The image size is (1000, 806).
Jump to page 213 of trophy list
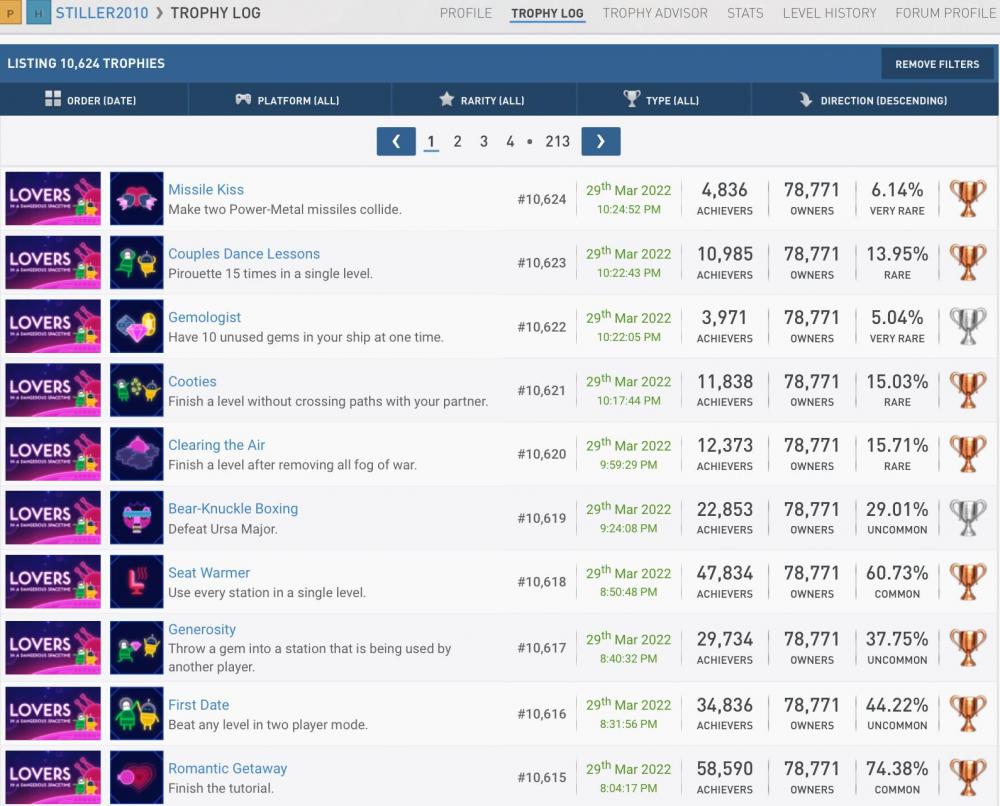pyautogui.click(x=557, y=142)
